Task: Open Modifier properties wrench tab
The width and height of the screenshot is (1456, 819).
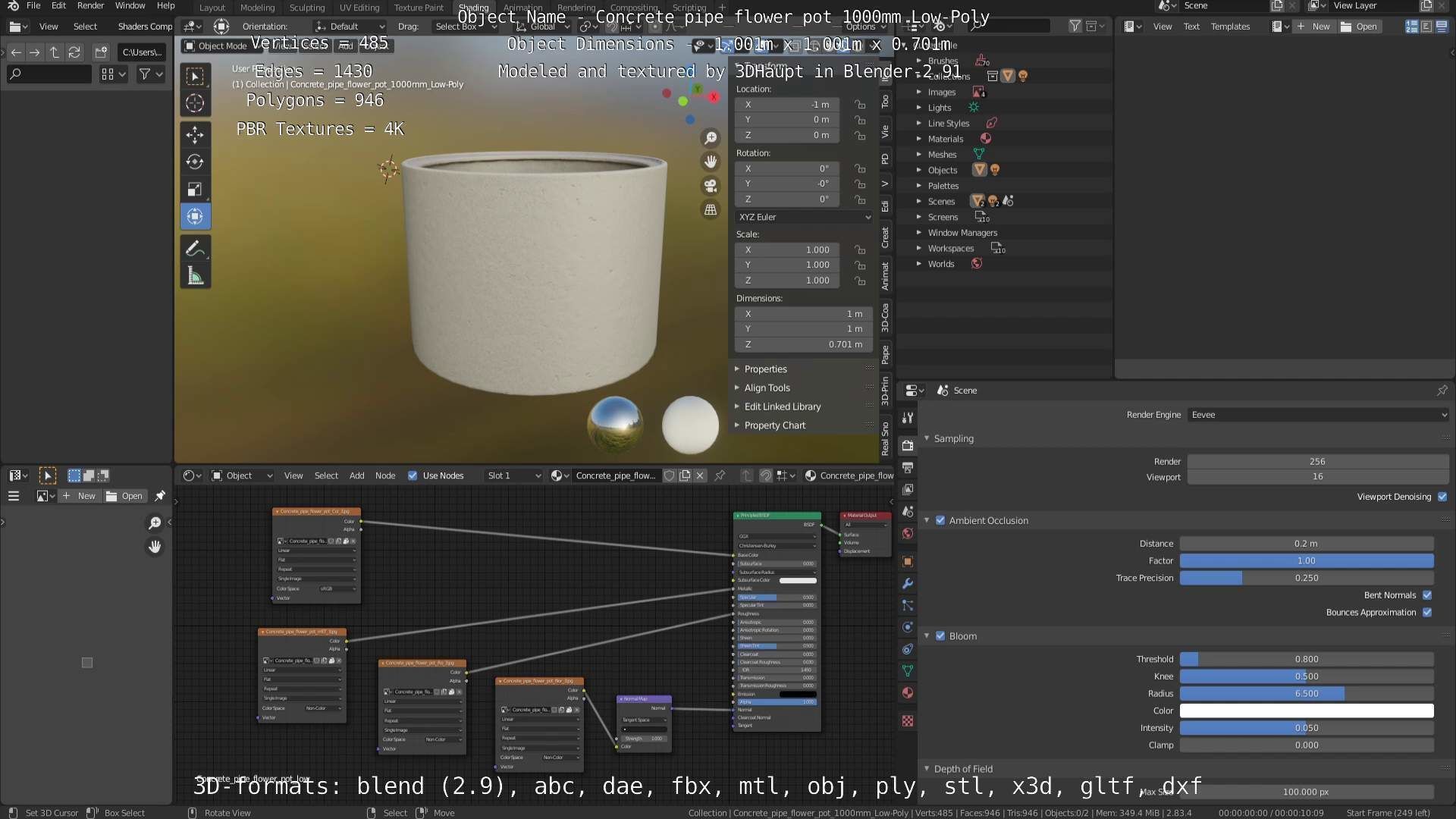Action: tap(908, 583)
